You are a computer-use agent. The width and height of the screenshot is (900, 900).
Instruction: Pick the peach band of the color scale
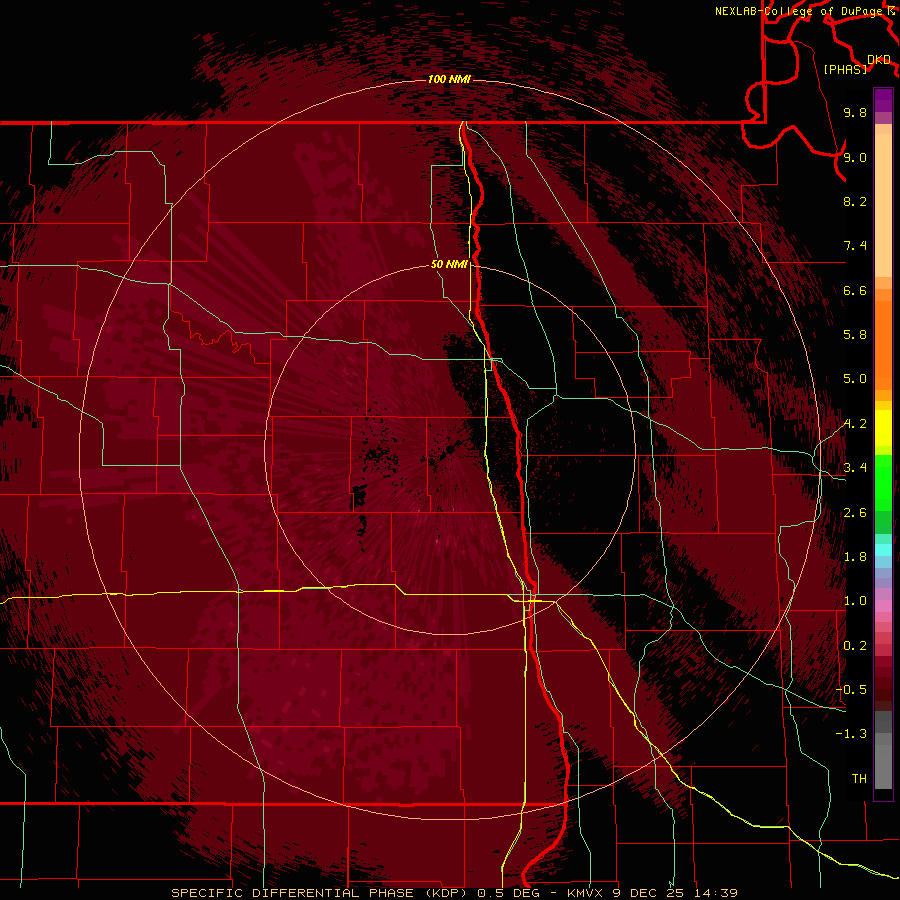883,207
